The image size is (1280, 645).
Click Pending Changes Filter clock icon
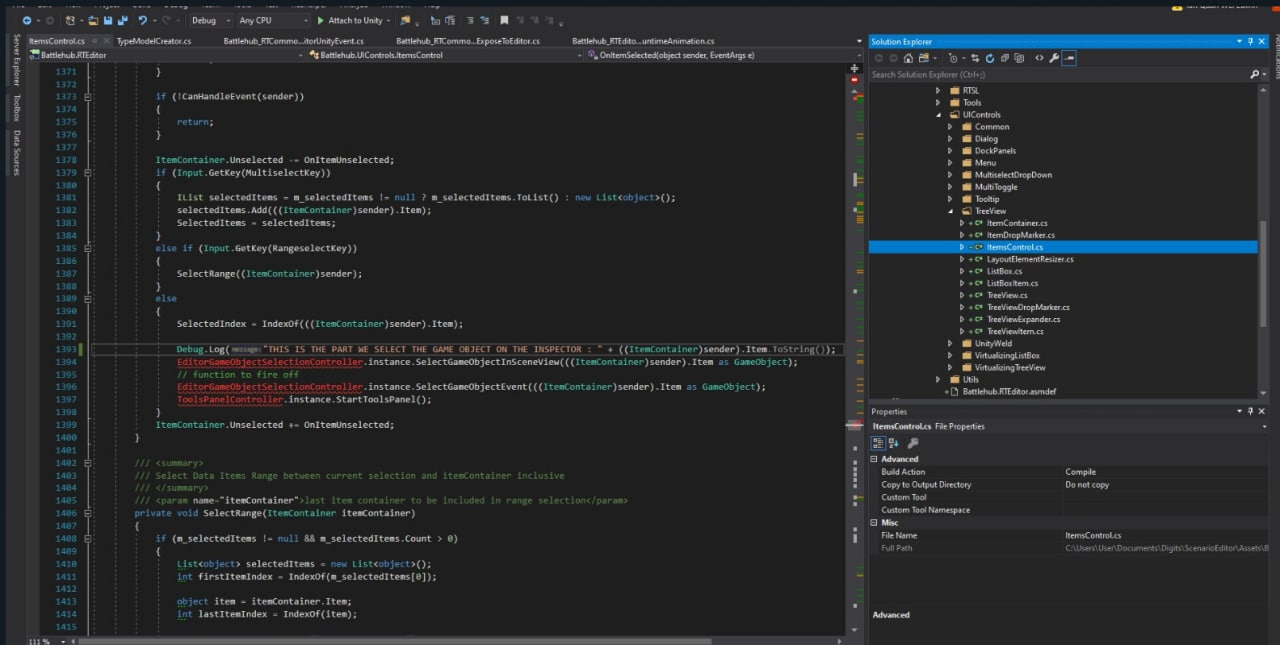tap(953, 58)
